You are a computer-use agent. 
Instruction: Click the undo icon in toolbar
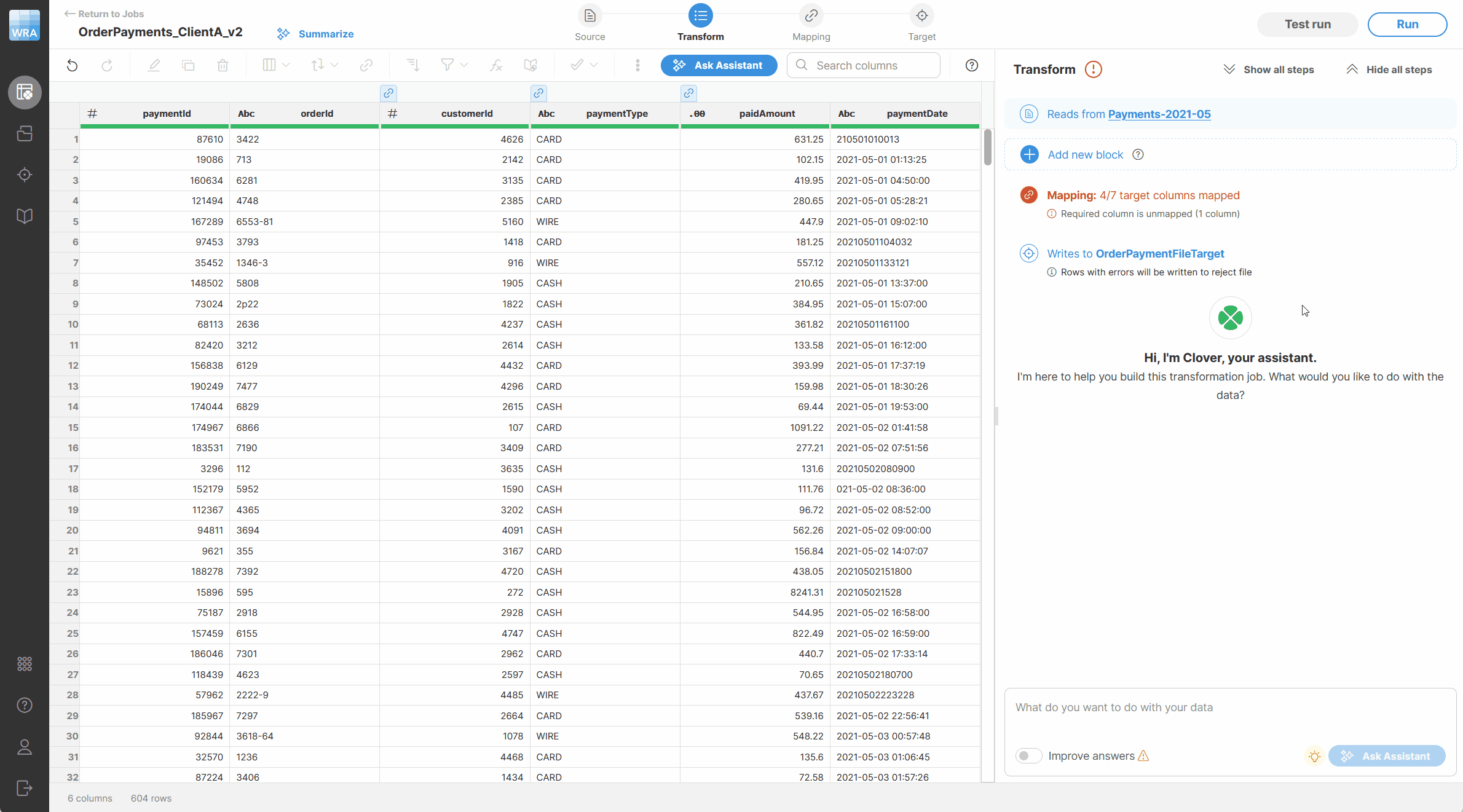click(x=73, y=65)
